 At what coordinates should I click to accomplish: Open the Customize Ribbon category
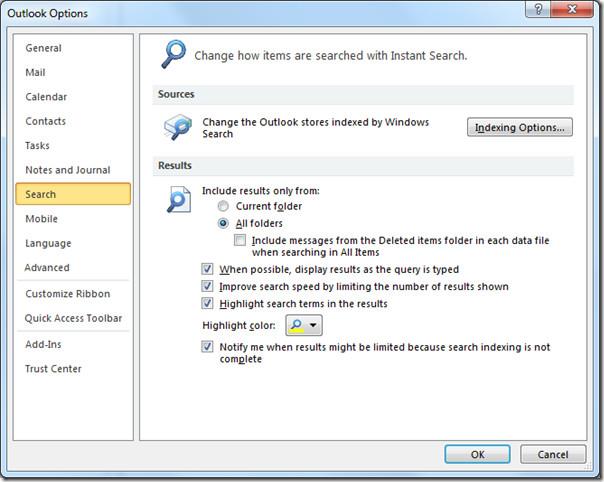point(73,294)
